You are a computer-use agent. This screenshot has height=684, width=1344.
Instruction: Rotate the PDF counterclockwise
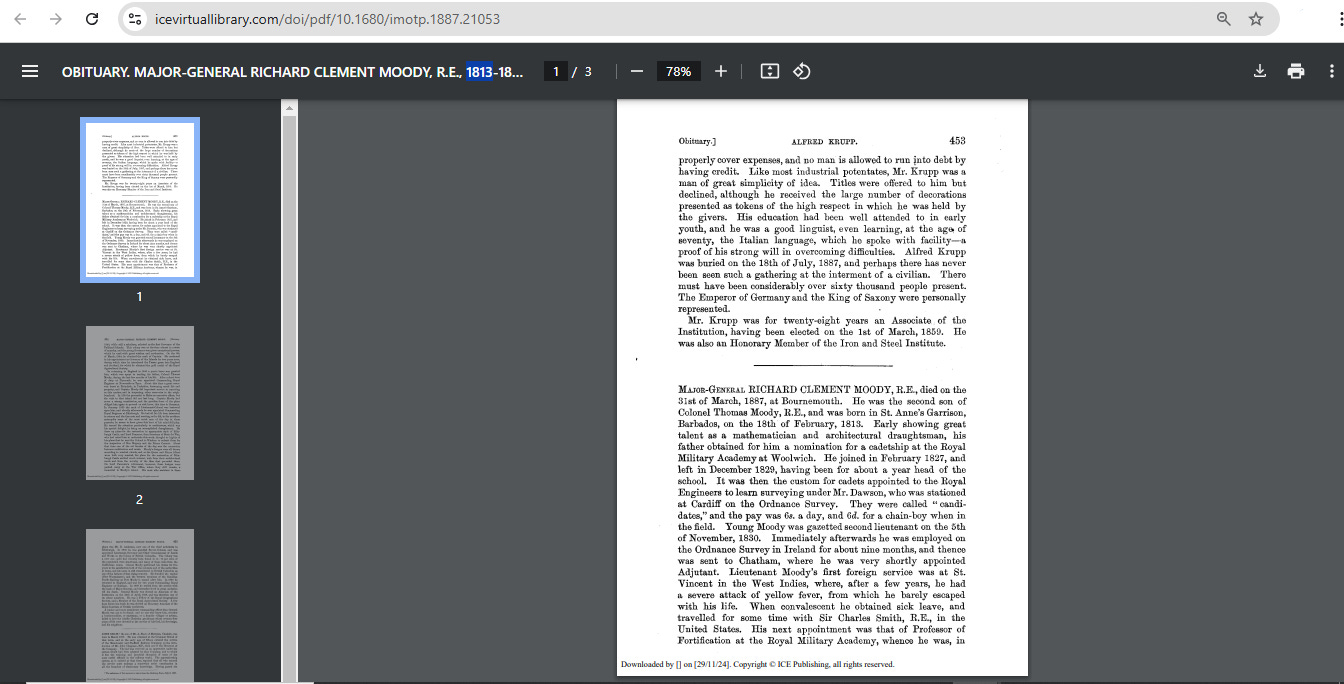coord(801,71)
